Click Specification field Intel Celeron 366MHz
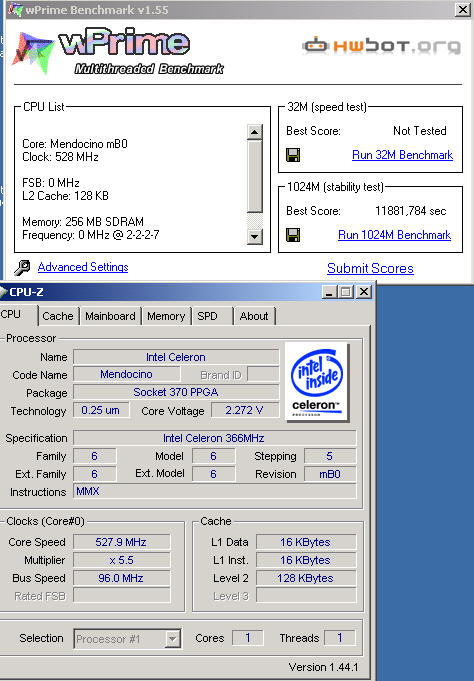This screenshot has width=474, height=681. tap(214, 438)
